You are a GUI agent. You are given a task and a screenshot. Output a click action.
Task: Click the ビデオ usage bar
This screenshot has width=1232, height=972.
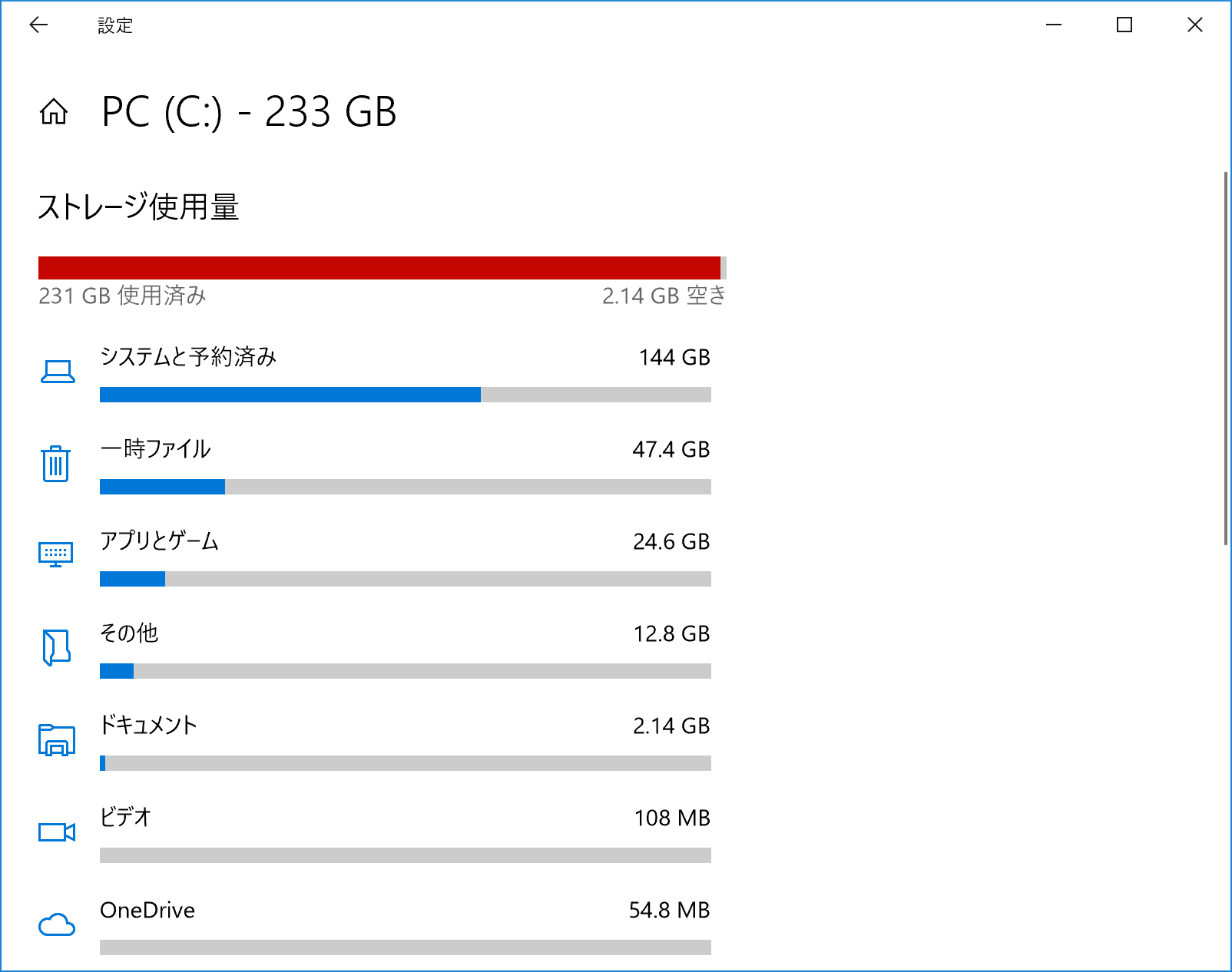click(x=406, y=851)
